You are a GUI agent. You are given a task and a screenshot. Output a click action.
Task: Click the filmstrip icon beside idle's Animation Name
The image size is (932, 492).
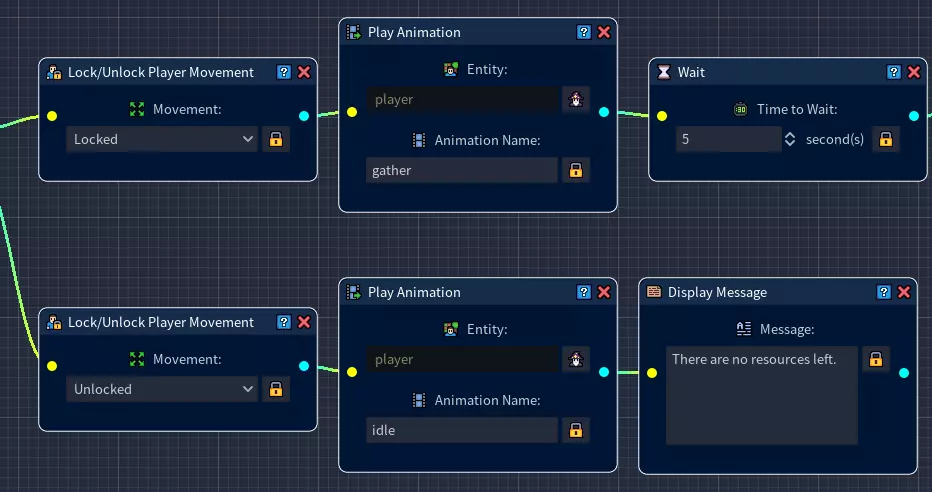(418, 400)
